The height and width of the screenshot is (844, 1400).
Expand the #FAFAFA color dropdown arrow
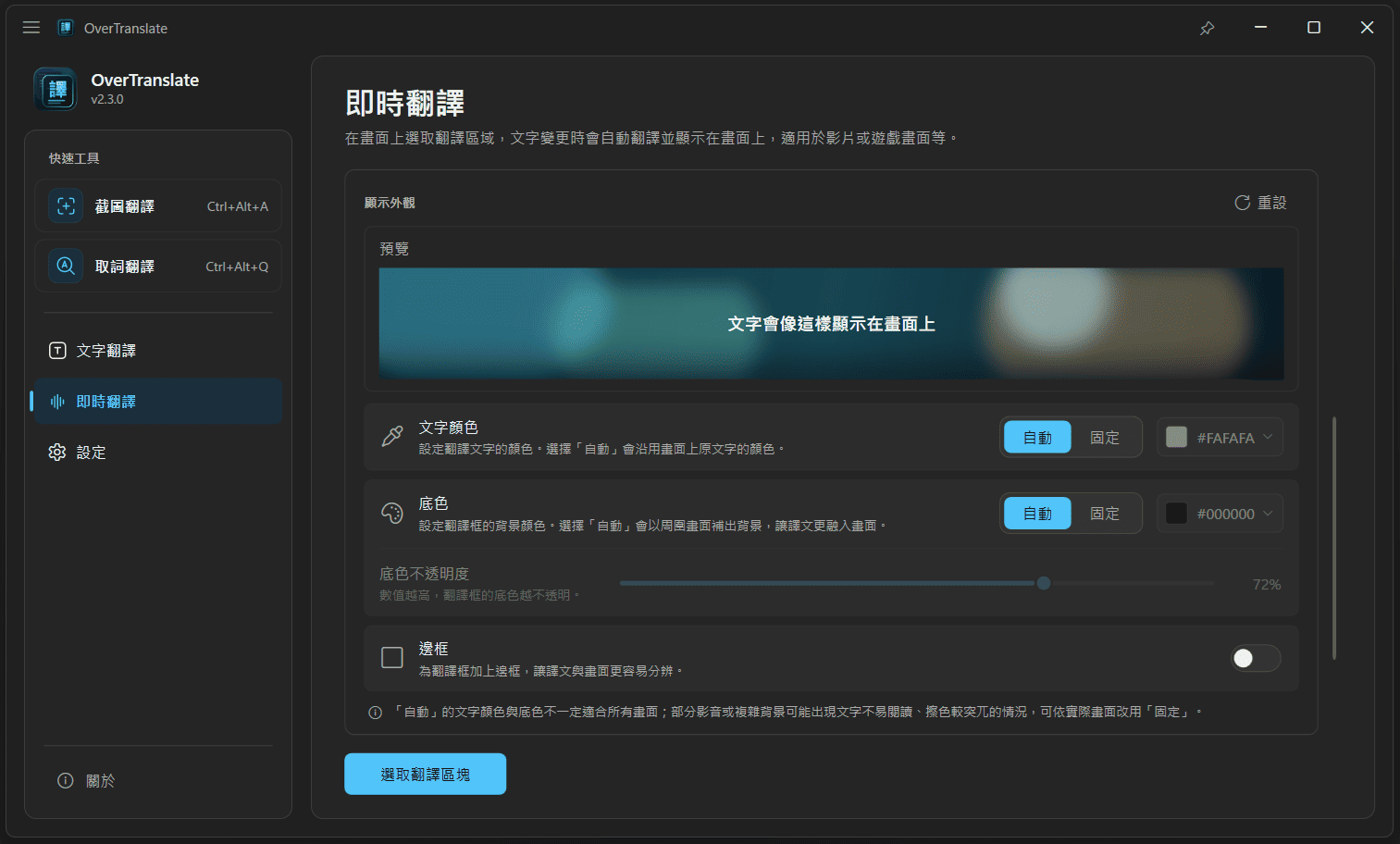pos(1268,438)
